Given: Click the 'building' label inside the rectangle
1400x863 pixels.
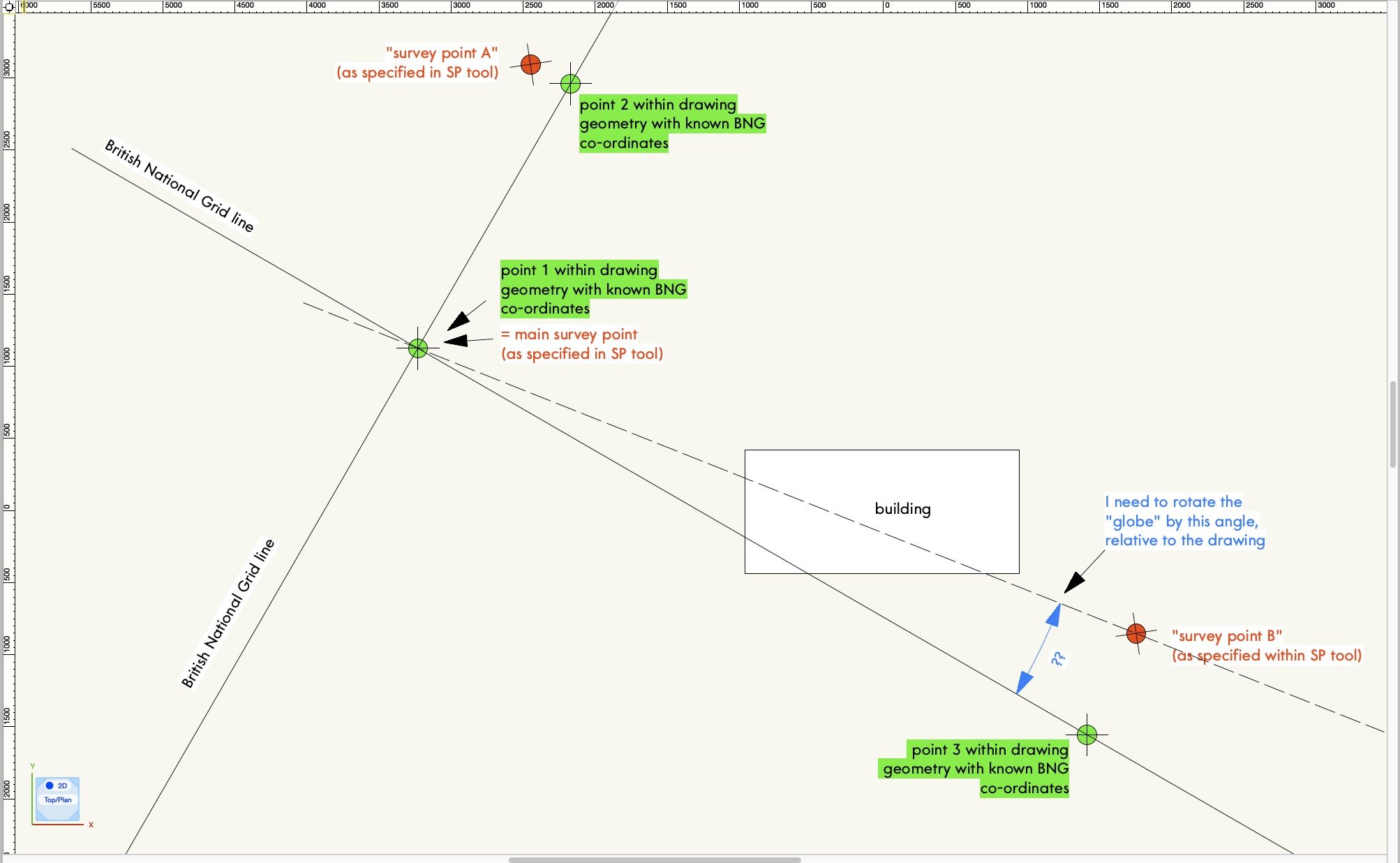Looking at the screenshot, I should point(902,509).
